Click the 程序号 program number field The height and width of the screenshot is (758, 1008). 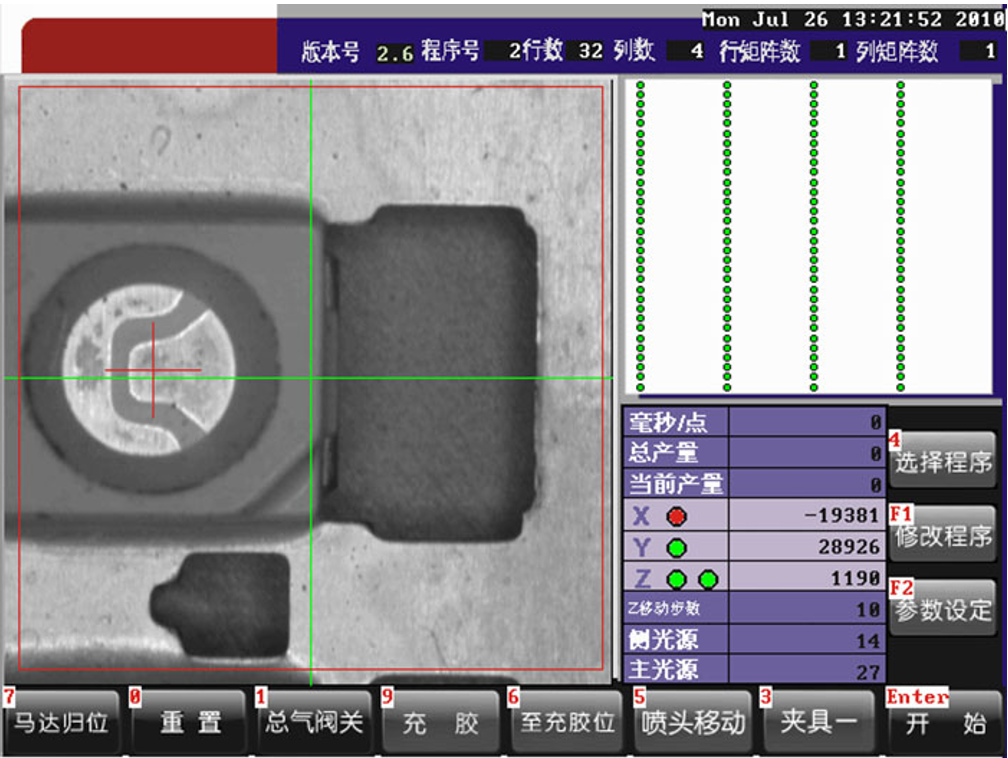(x=502, y=51)
